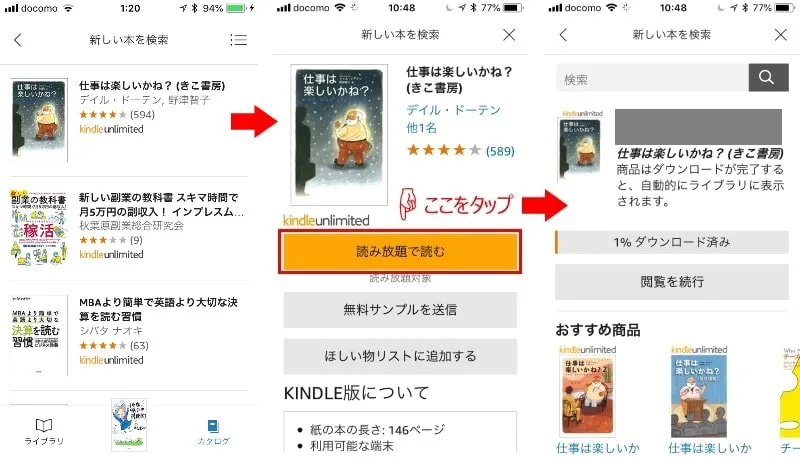Tap 閲覧を続行 button
The width and height of the screenshot is (800, 458).
click(x=672, y=282)
